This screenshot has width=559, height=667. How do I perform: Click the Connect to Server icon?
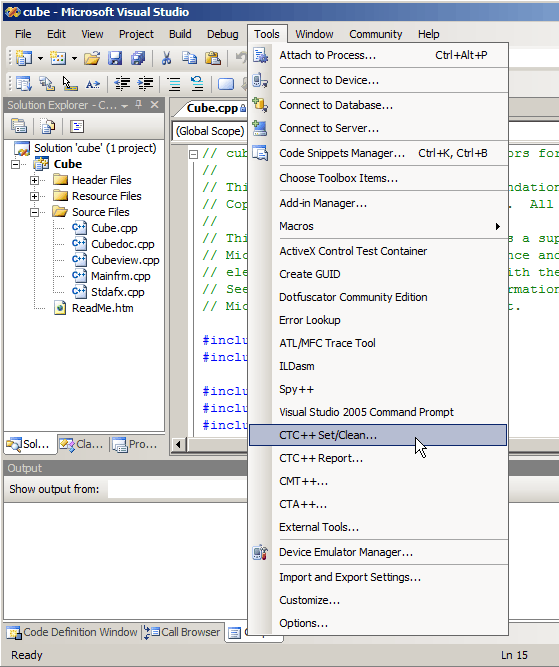pyautogui.click(x=260, y=128)
